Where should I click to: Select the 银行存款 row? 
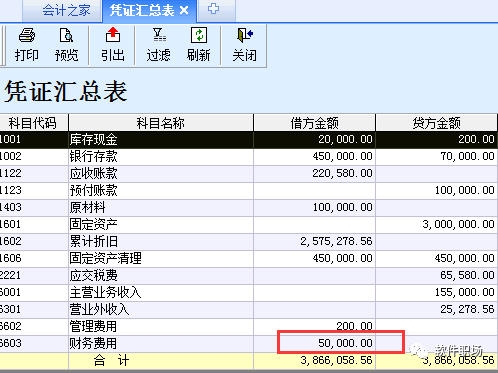click(x=248, y=156)
